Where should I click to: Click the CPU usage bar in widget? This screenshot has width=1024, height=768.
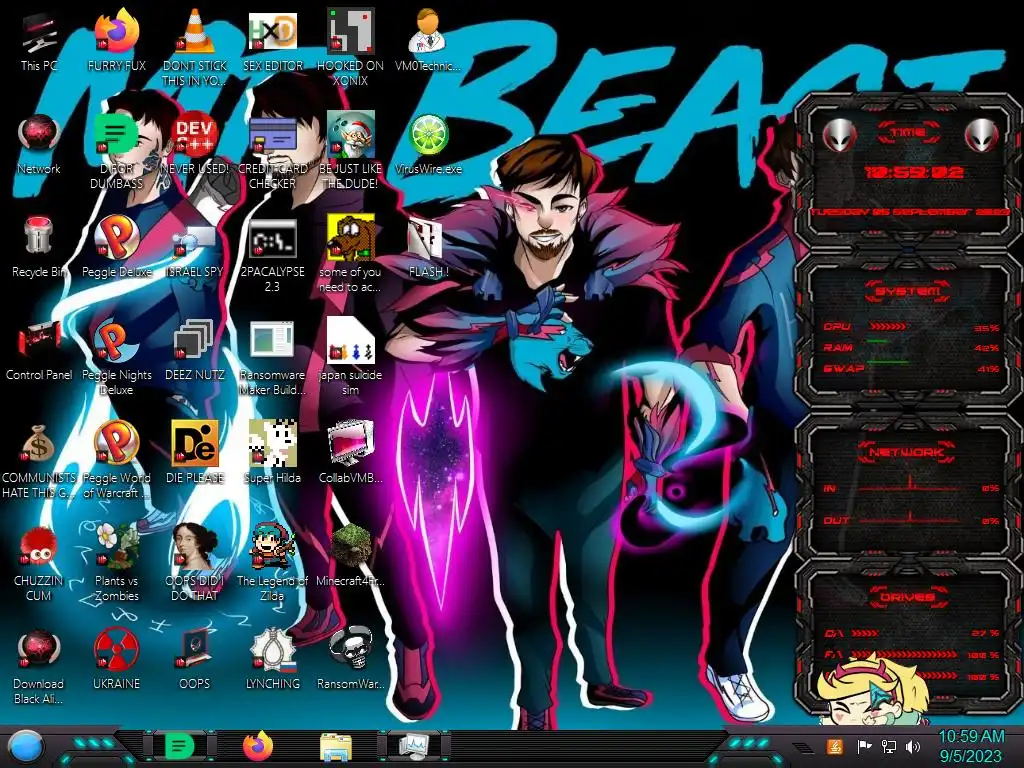coord(888,326)
